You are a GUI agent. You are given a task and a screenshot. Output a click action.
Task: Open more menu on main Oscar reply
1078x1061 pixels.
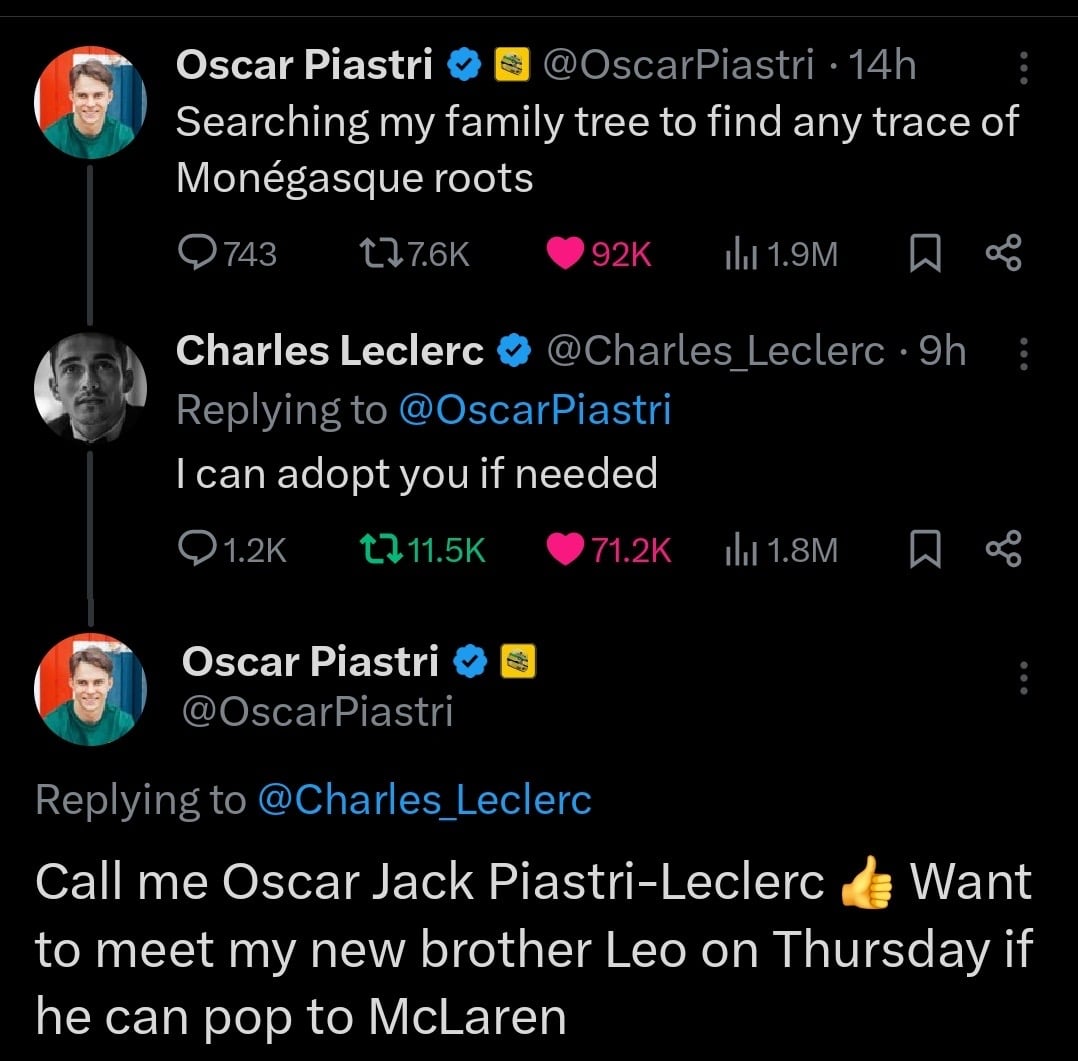1024,677
